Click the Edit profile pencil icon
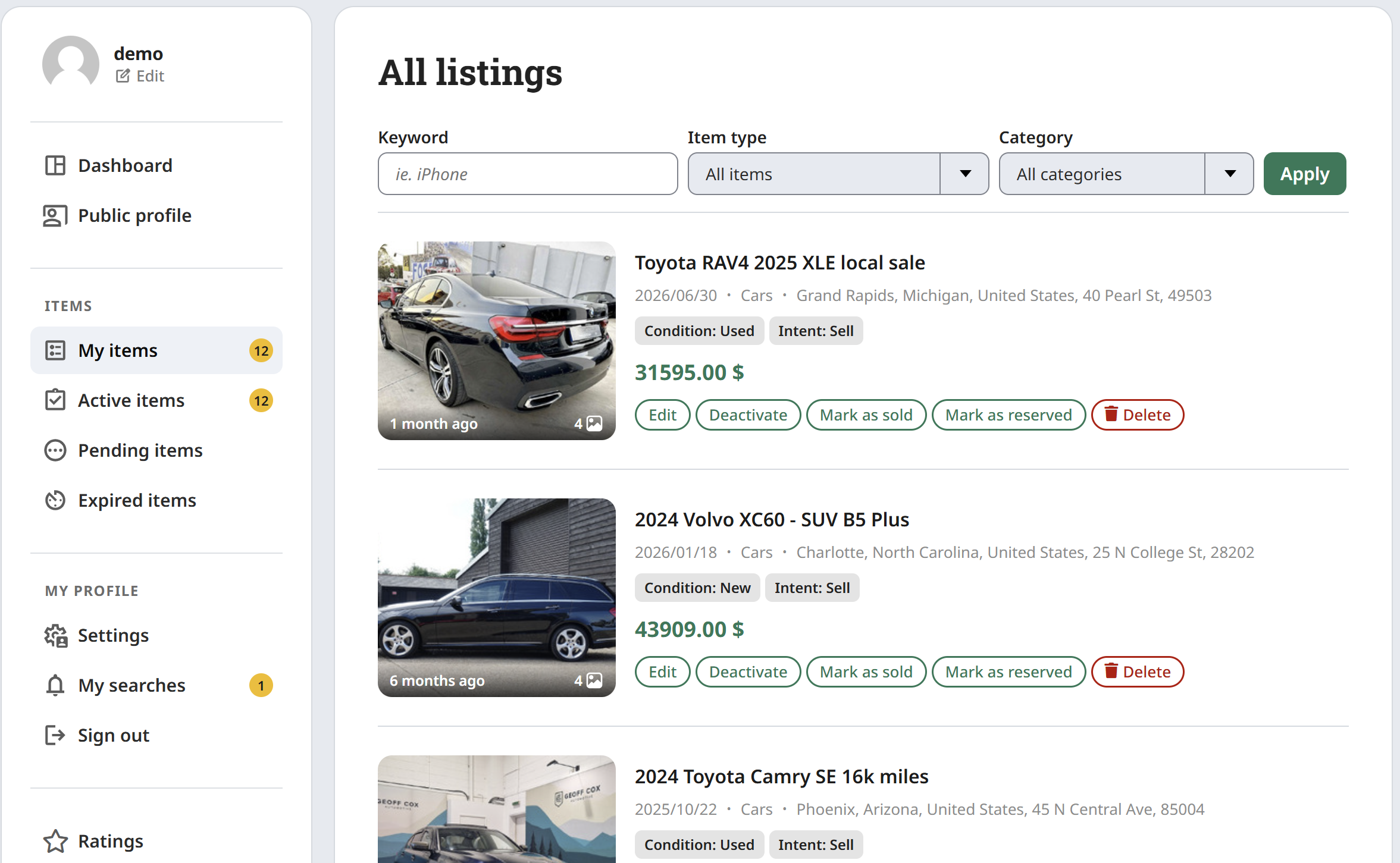 click(x=123, y=76)
